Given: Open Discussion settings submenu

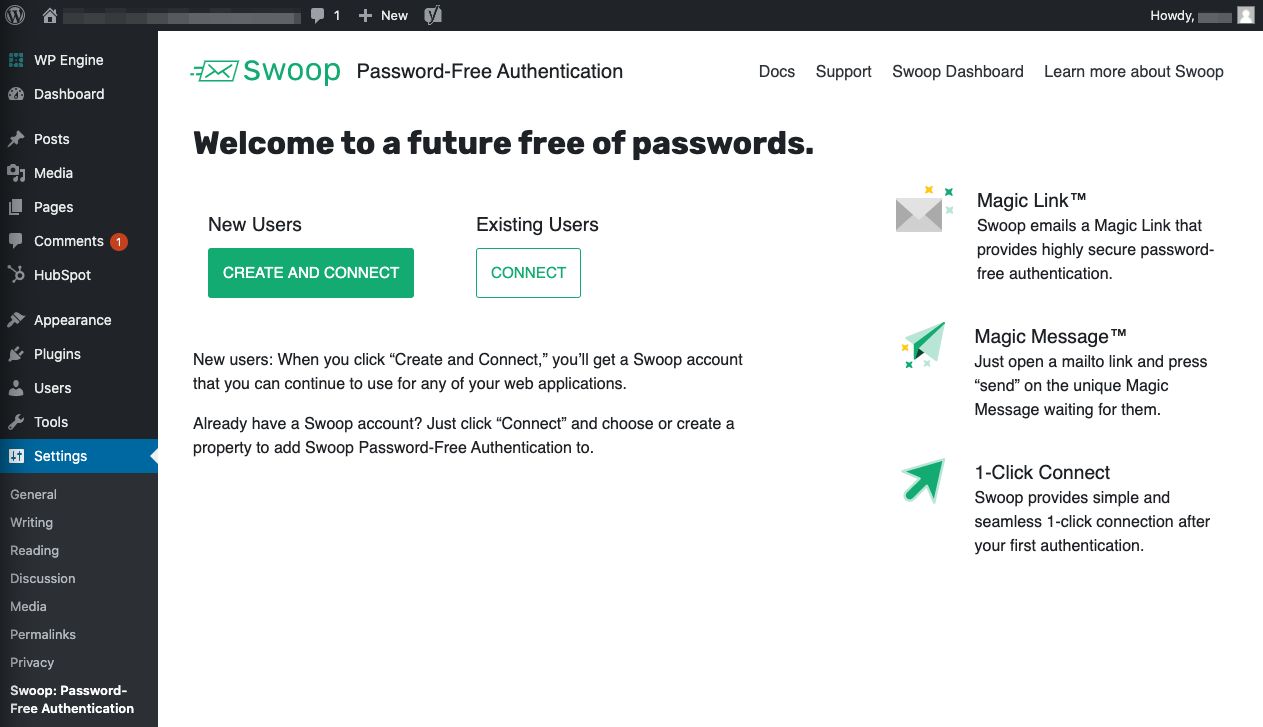Looking at the screenshot, I should pyautogui.click(x=43, y=578).
